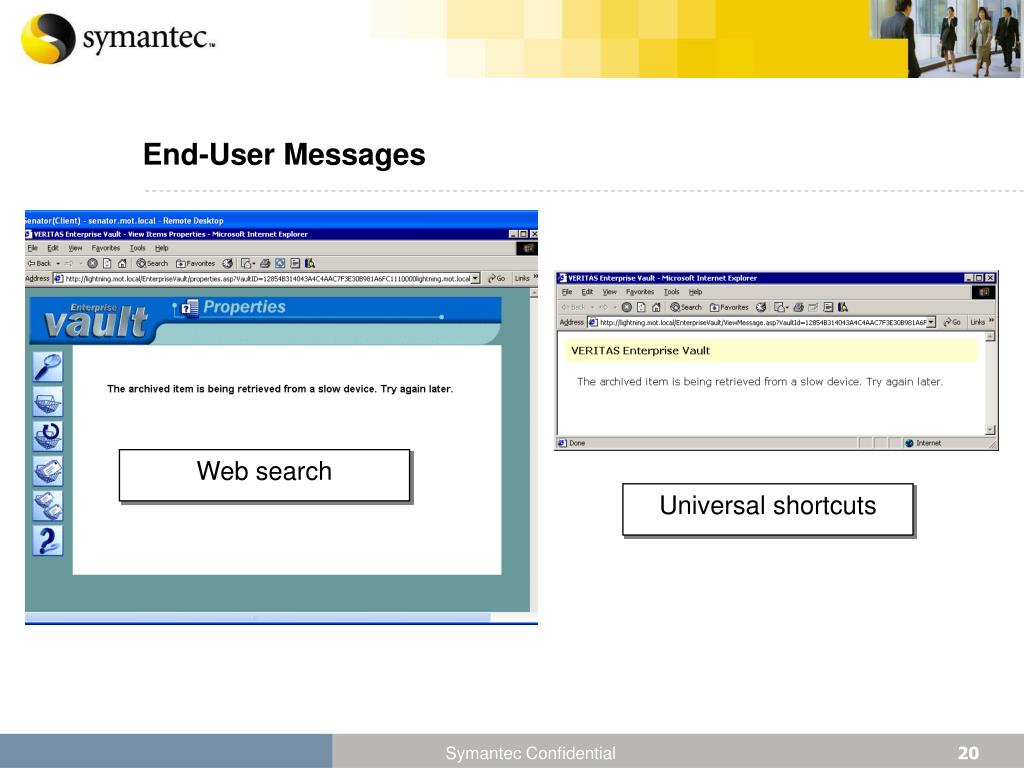The width and height of the screenshot is (1024, 768).
Task: Open Help menu in ViewMessage window
Action: pyautogui.click(x=696, y=292)
